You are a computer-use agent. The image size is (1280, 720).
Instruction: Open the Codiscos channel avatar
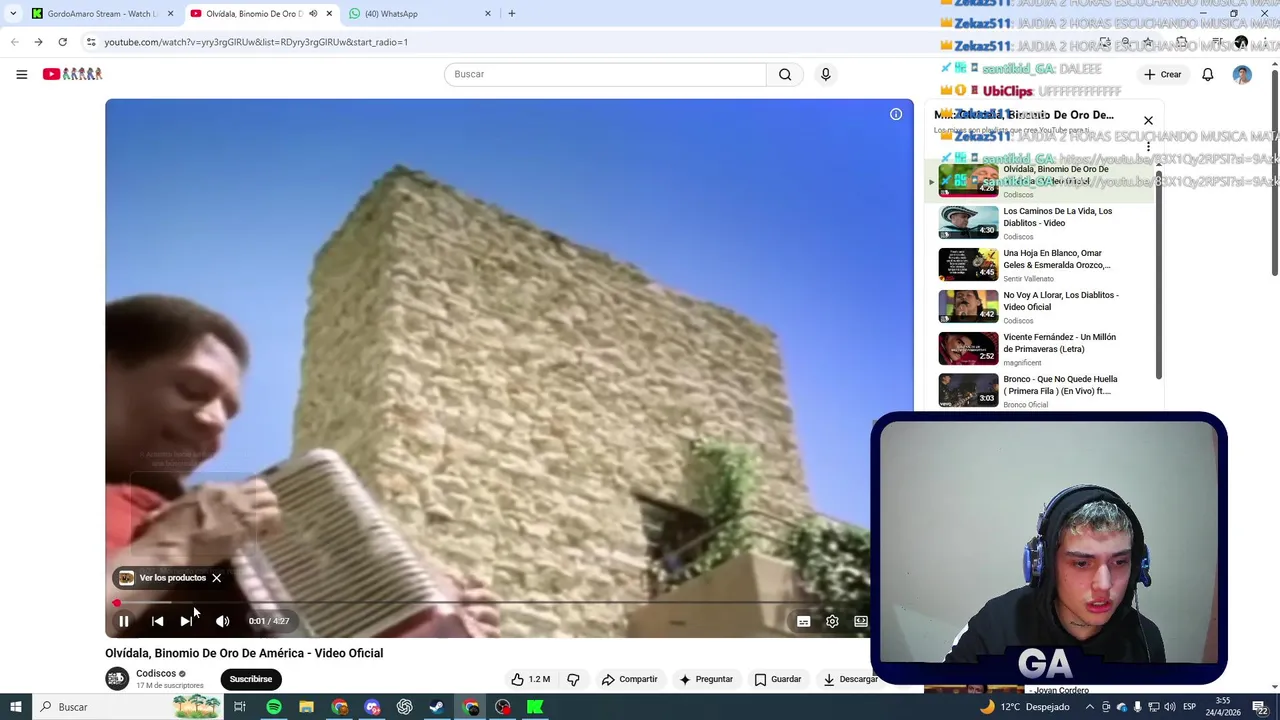click(x=117, y=679)
